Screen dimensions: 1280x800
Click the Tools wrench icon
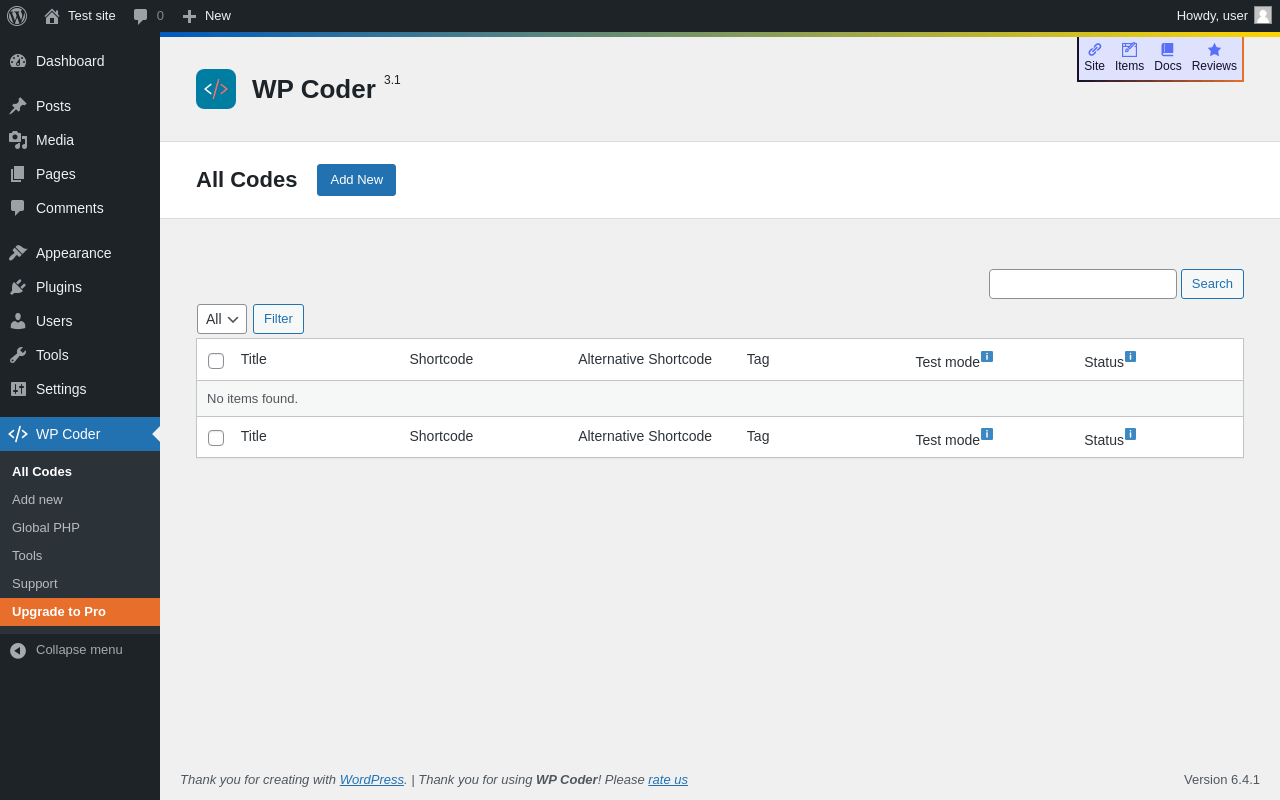point(18,355)
